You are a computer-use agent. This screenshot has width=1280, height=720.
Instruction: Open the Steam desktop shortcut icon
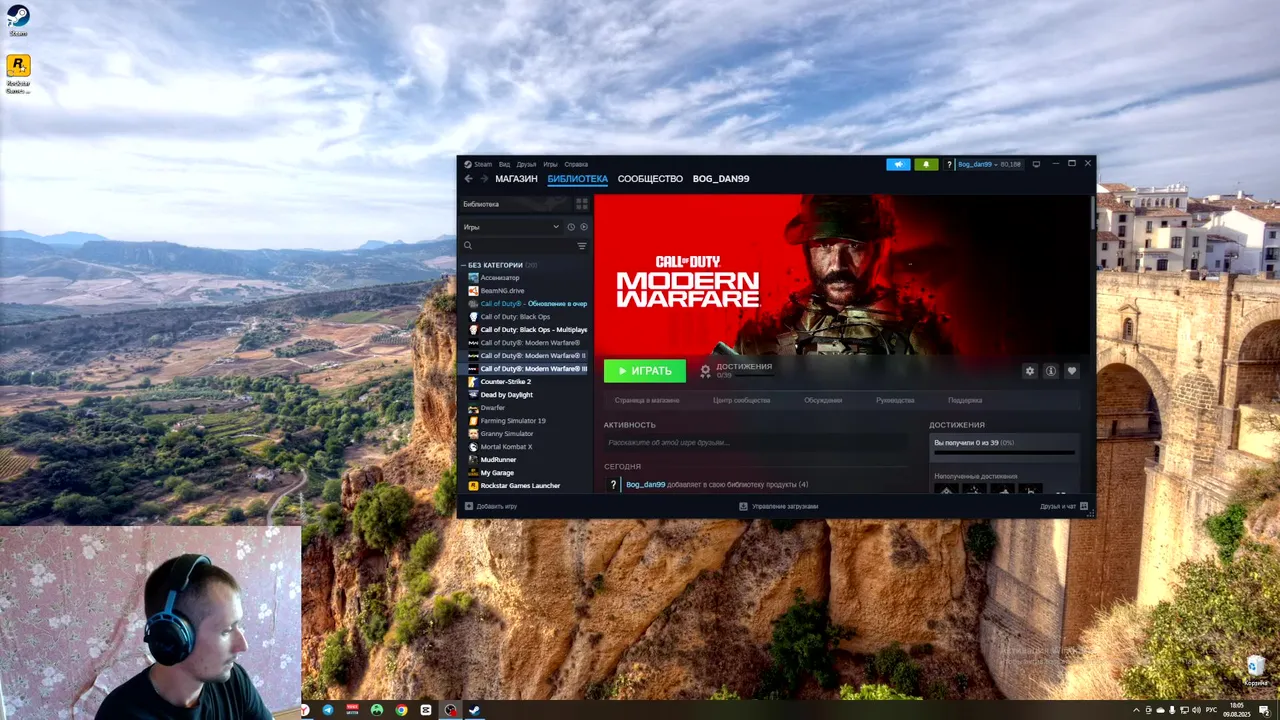tap(18, 19)
